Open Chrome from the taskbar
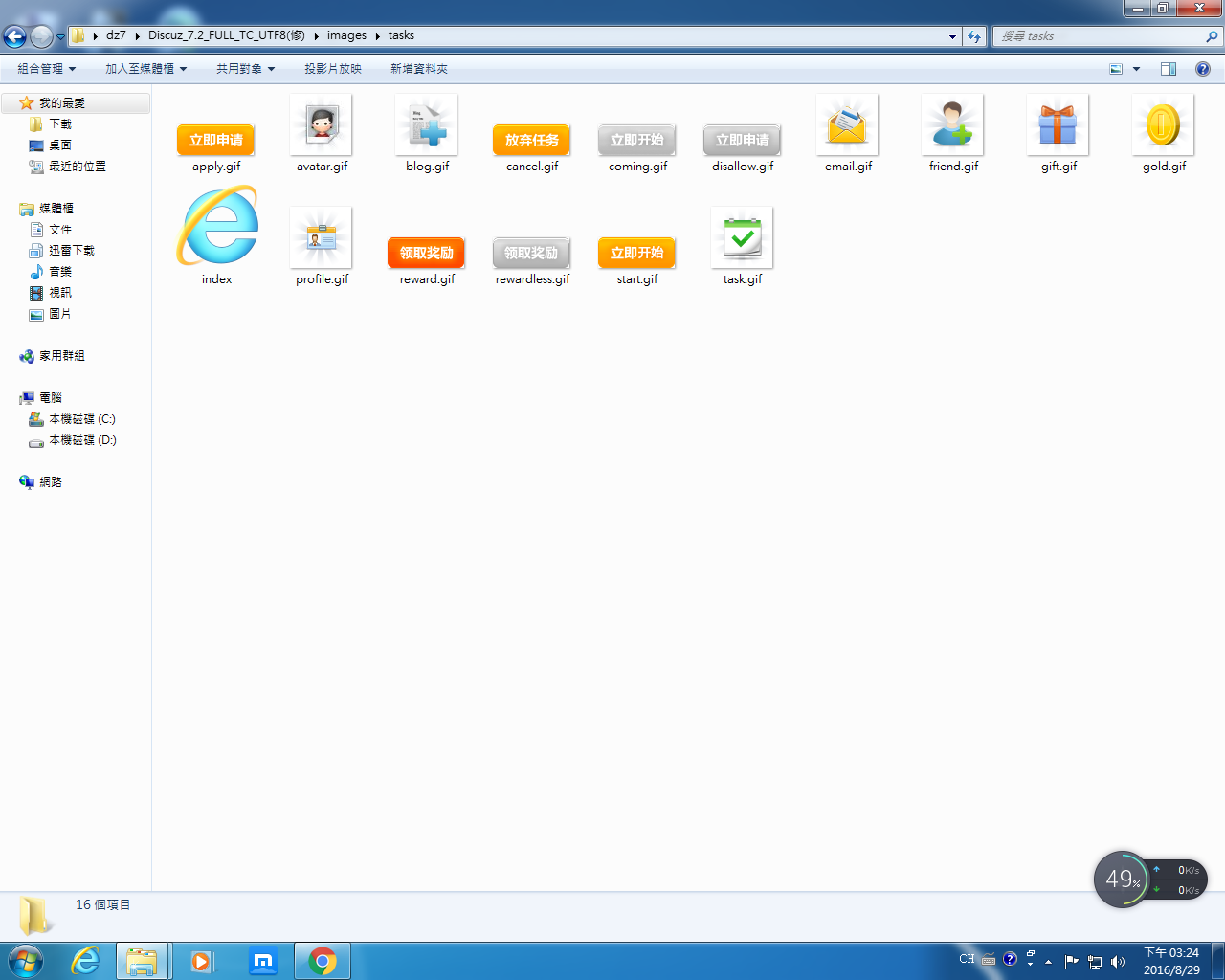1225x980 pixels. (323, 961)
